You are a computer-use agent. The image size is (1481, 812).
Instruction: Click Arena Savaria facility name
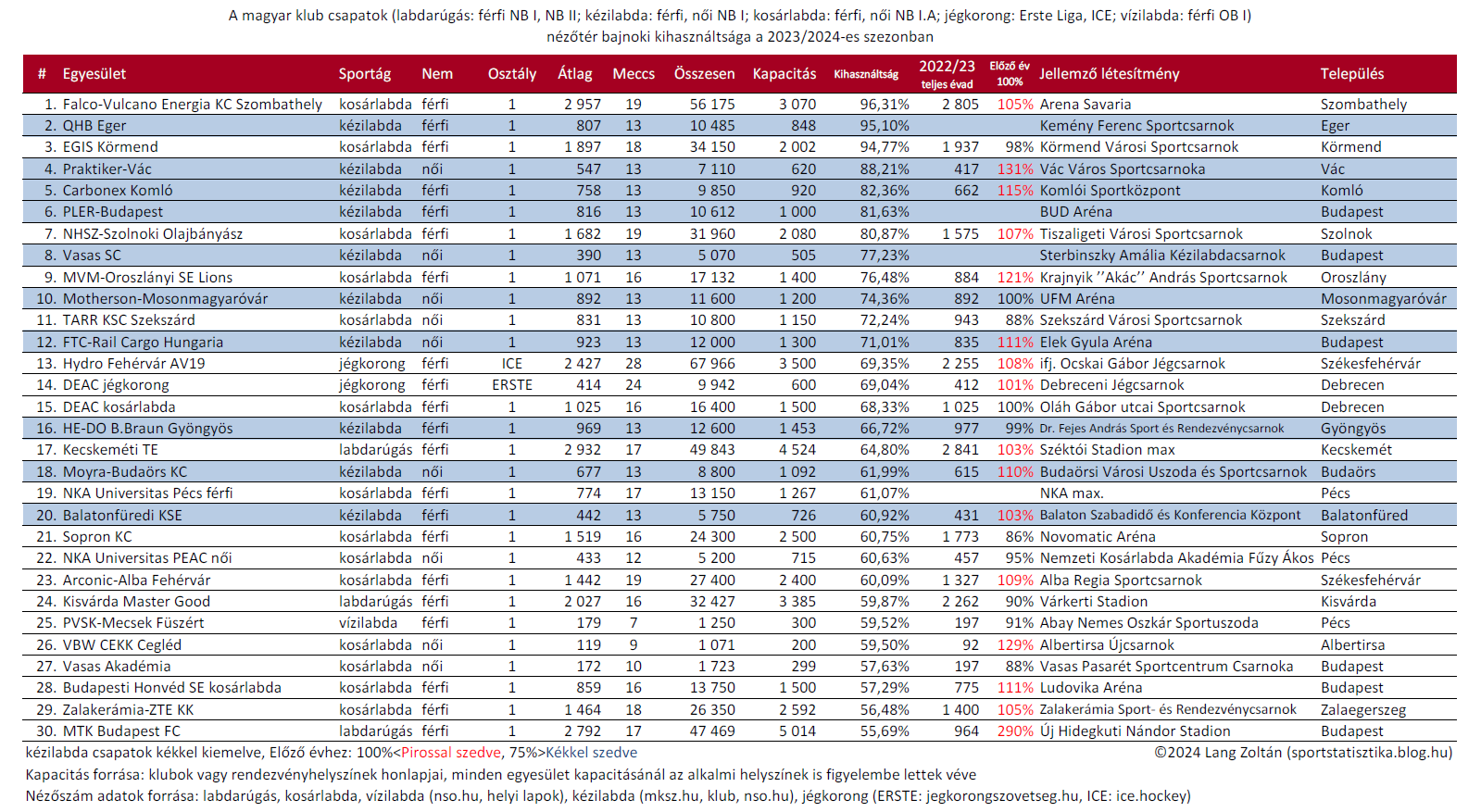[1085, 105]
